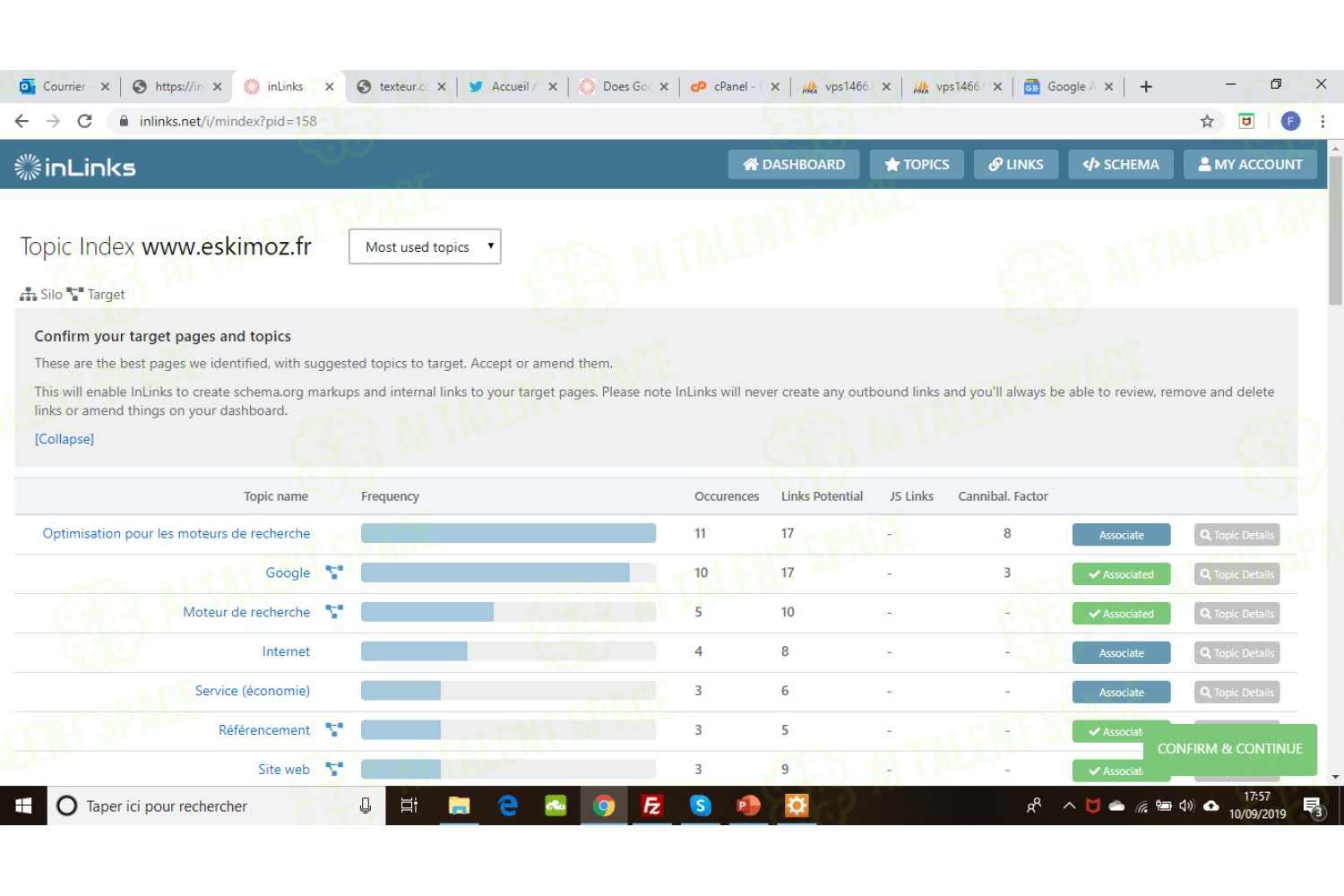The image size is (1344, 896).
Task: Open Edge browser from the taskbar
Action: tap(508, 806)
